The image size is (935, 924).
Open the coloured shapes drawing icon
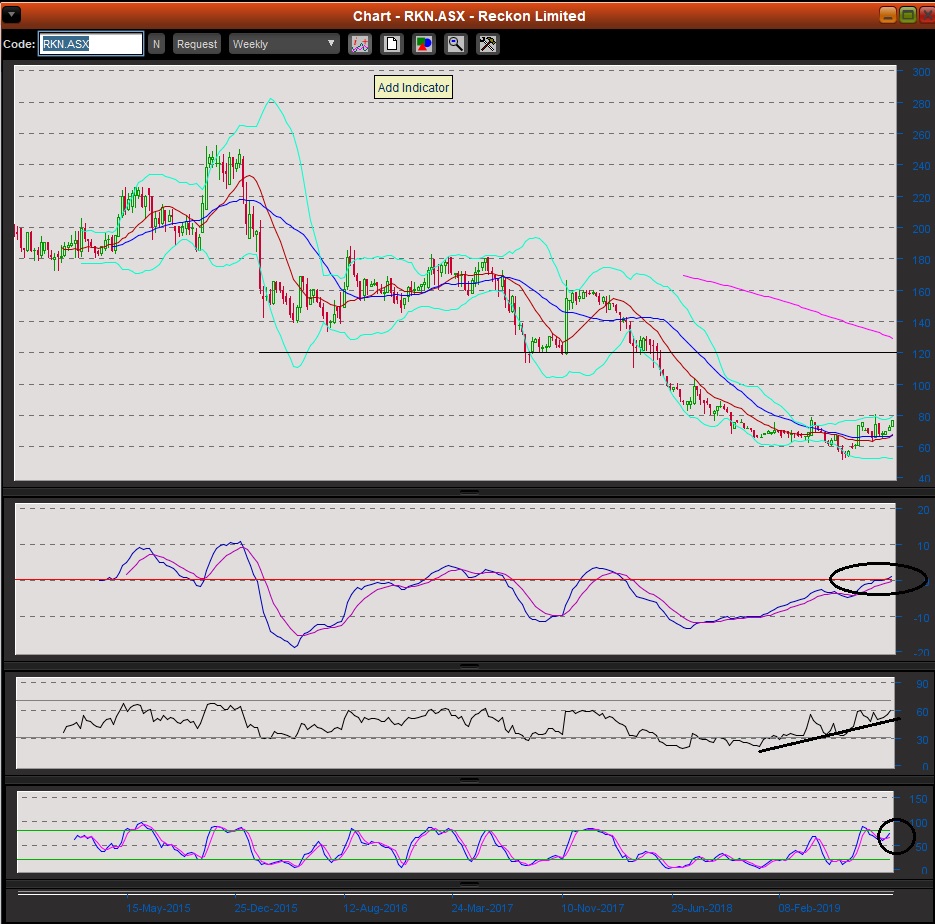pos(424,44)
